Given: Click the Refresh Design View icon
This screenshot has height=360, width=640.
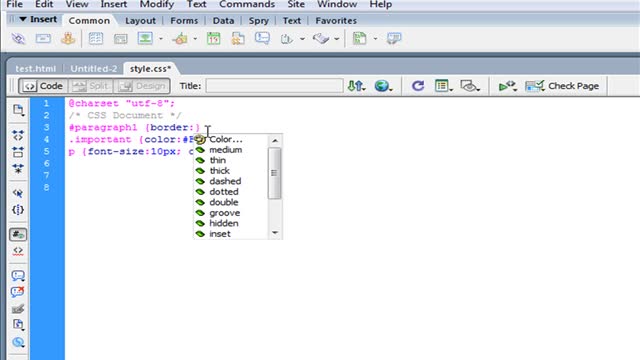Looking at the screenshot, I should [418, 86].
